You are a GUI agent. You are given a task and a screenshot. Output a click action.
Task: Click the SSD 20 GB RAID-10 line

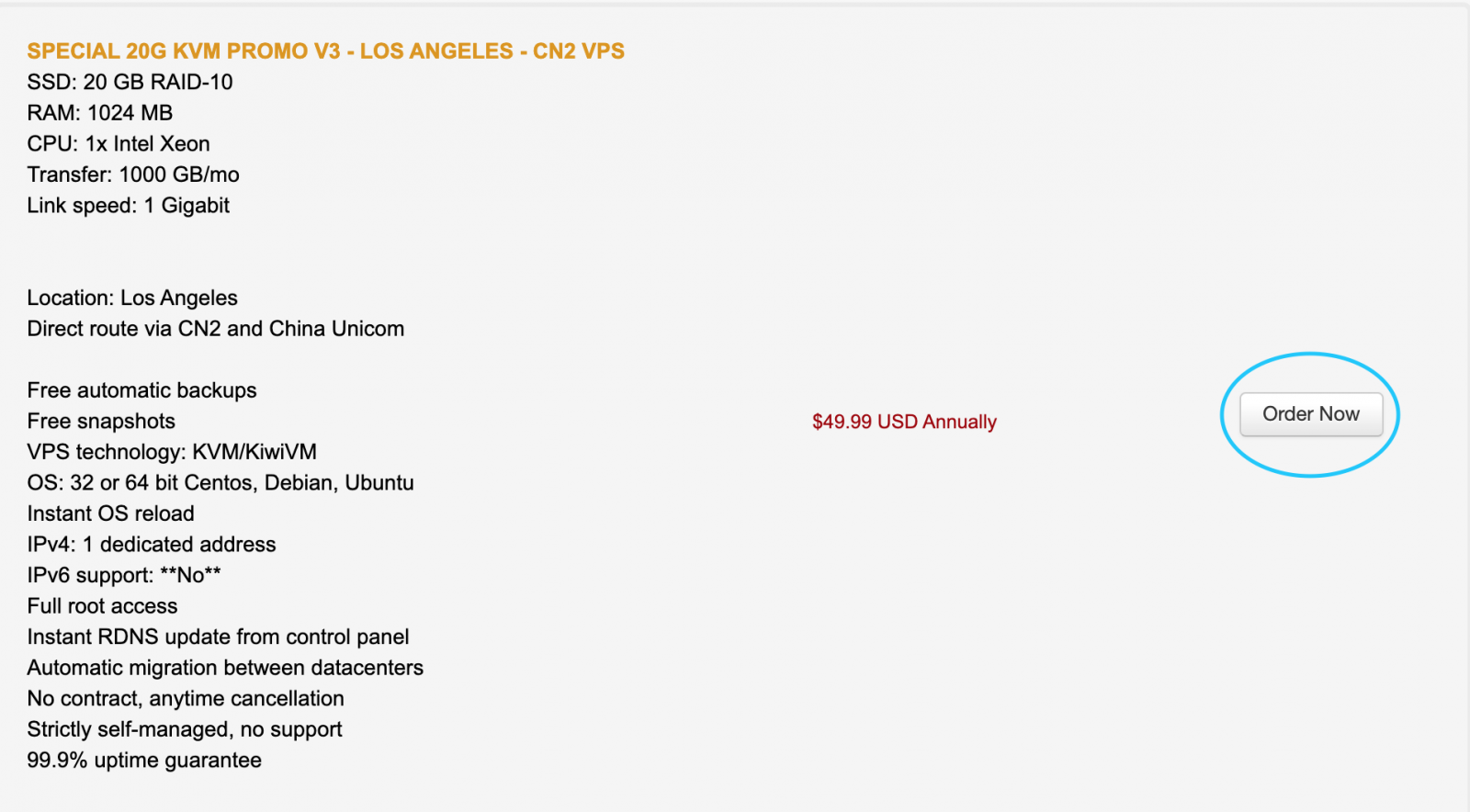130,82
